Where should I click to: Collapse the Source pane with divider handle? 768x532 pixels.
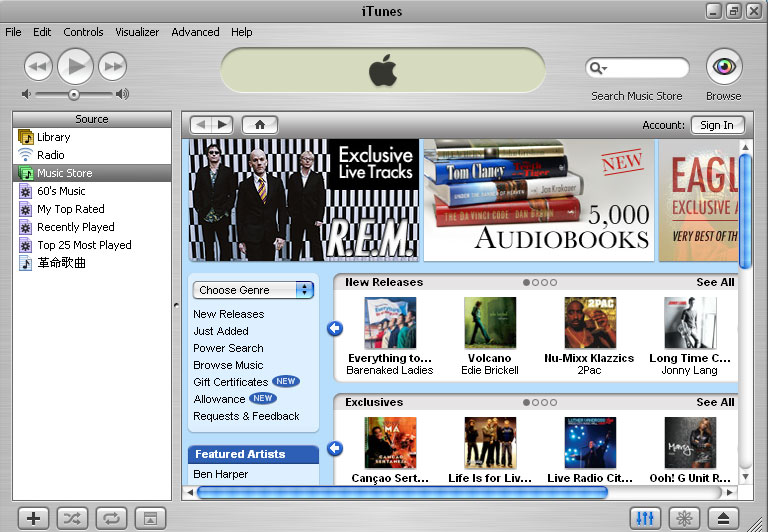point(176,306)
